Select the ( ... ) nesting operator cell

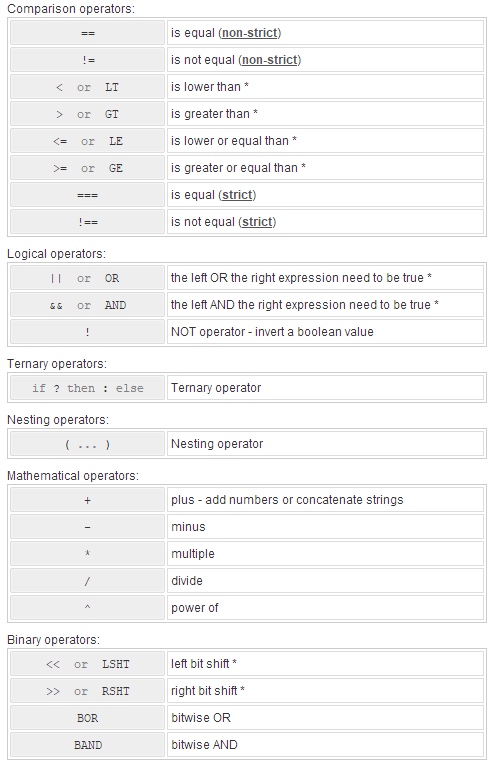point(87,444)
